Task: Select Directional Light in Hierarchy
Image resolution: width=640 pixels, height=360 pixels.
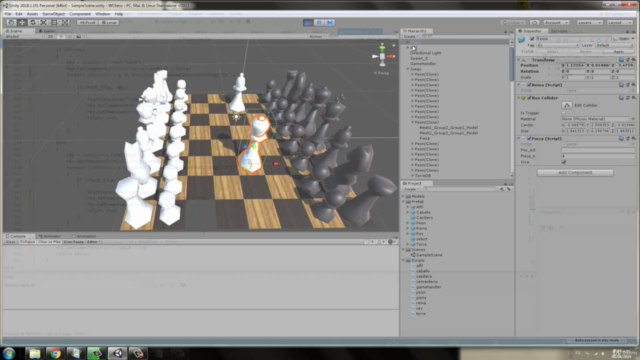Action: click(x=425, y=53)
